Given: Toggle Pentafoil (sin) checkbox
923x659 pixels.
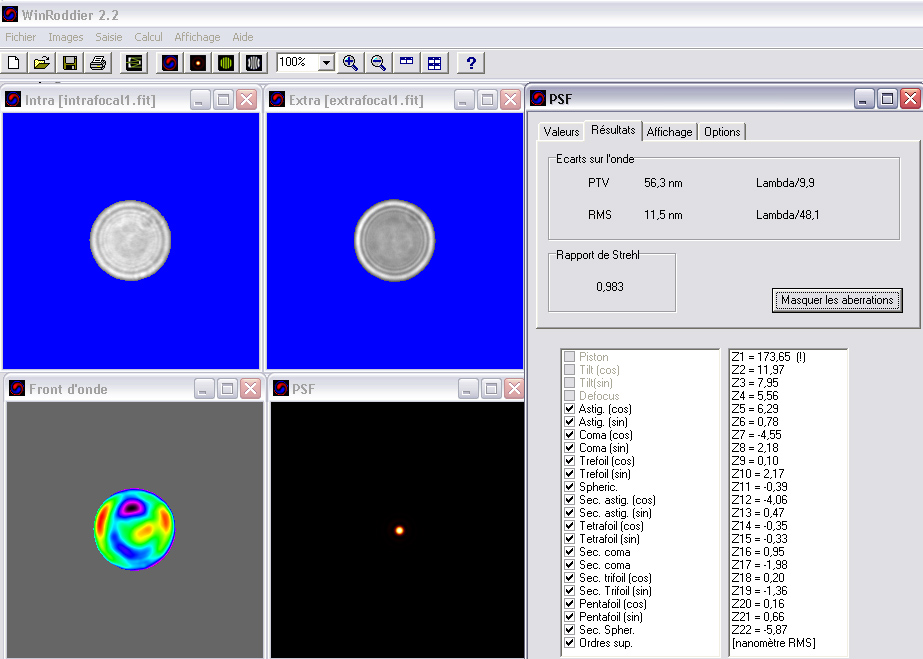Looking at the screenshot, I should 569,617.
